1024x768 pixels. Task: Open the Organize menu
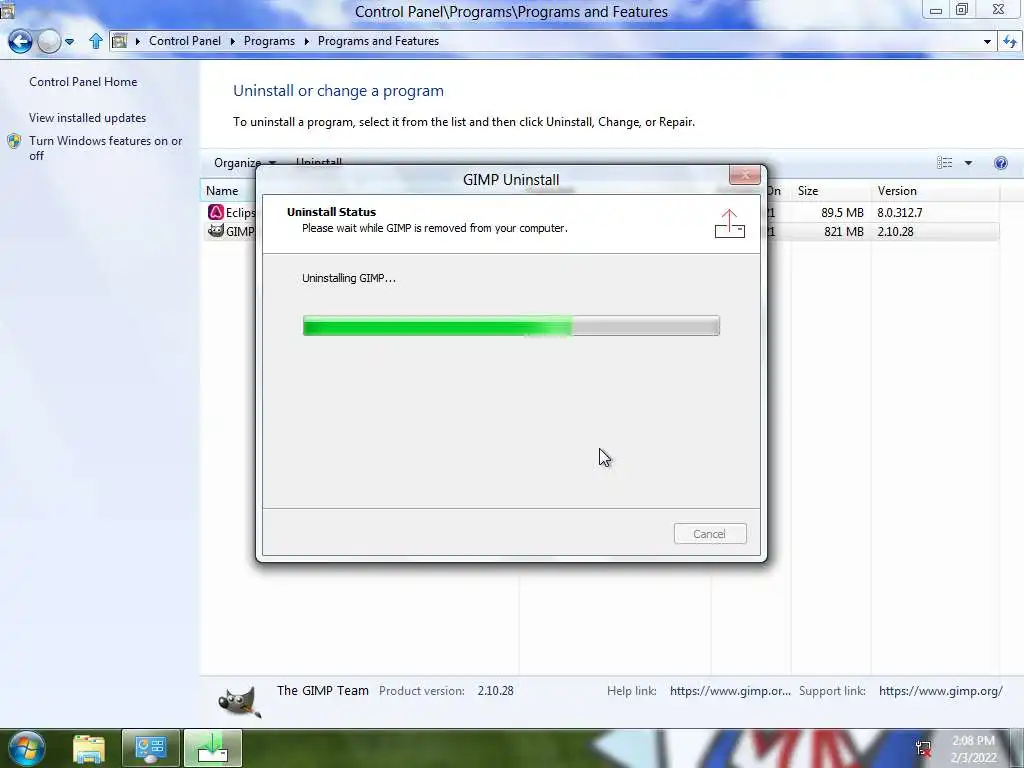[x=245, y=163]
